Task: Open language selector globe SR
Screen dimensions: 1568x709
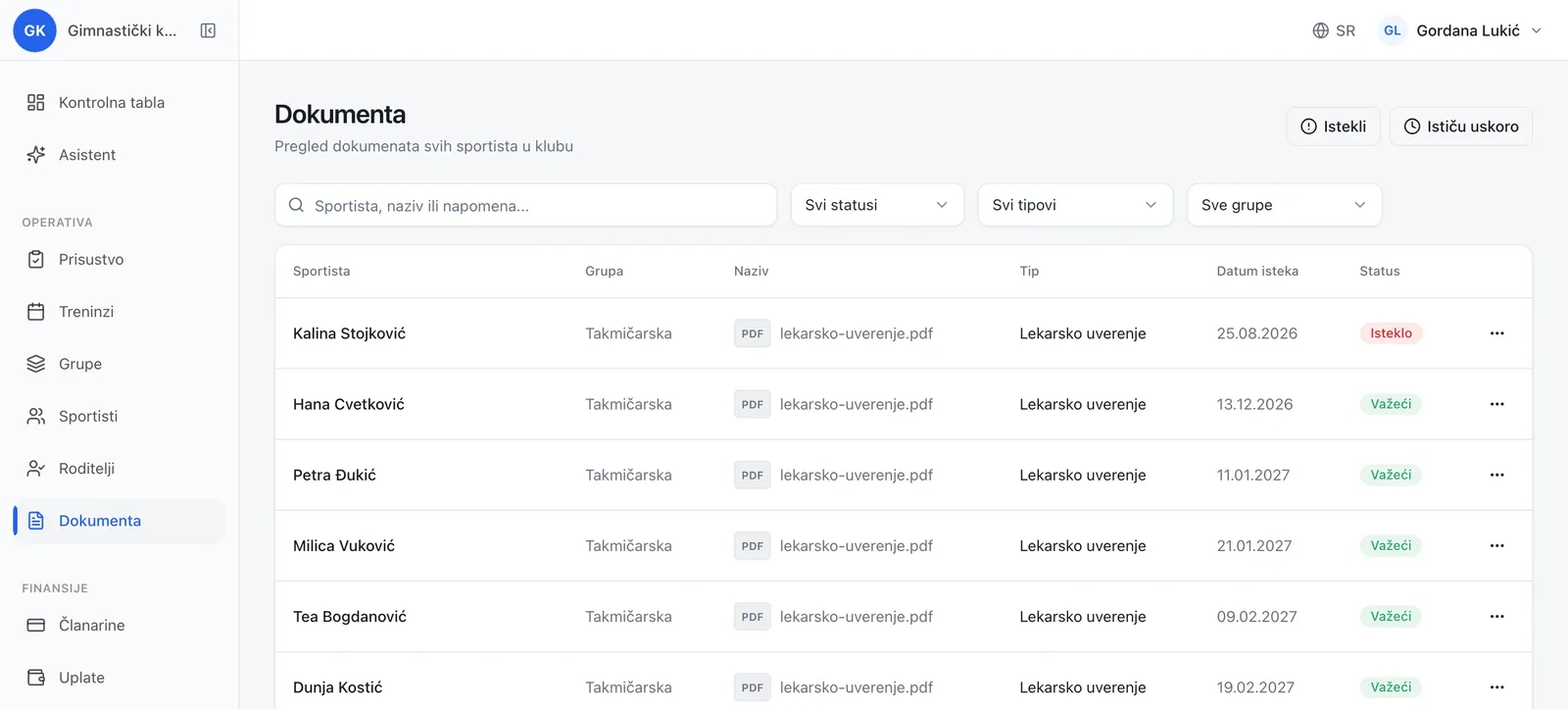Action: click(x=1334, y=30)
